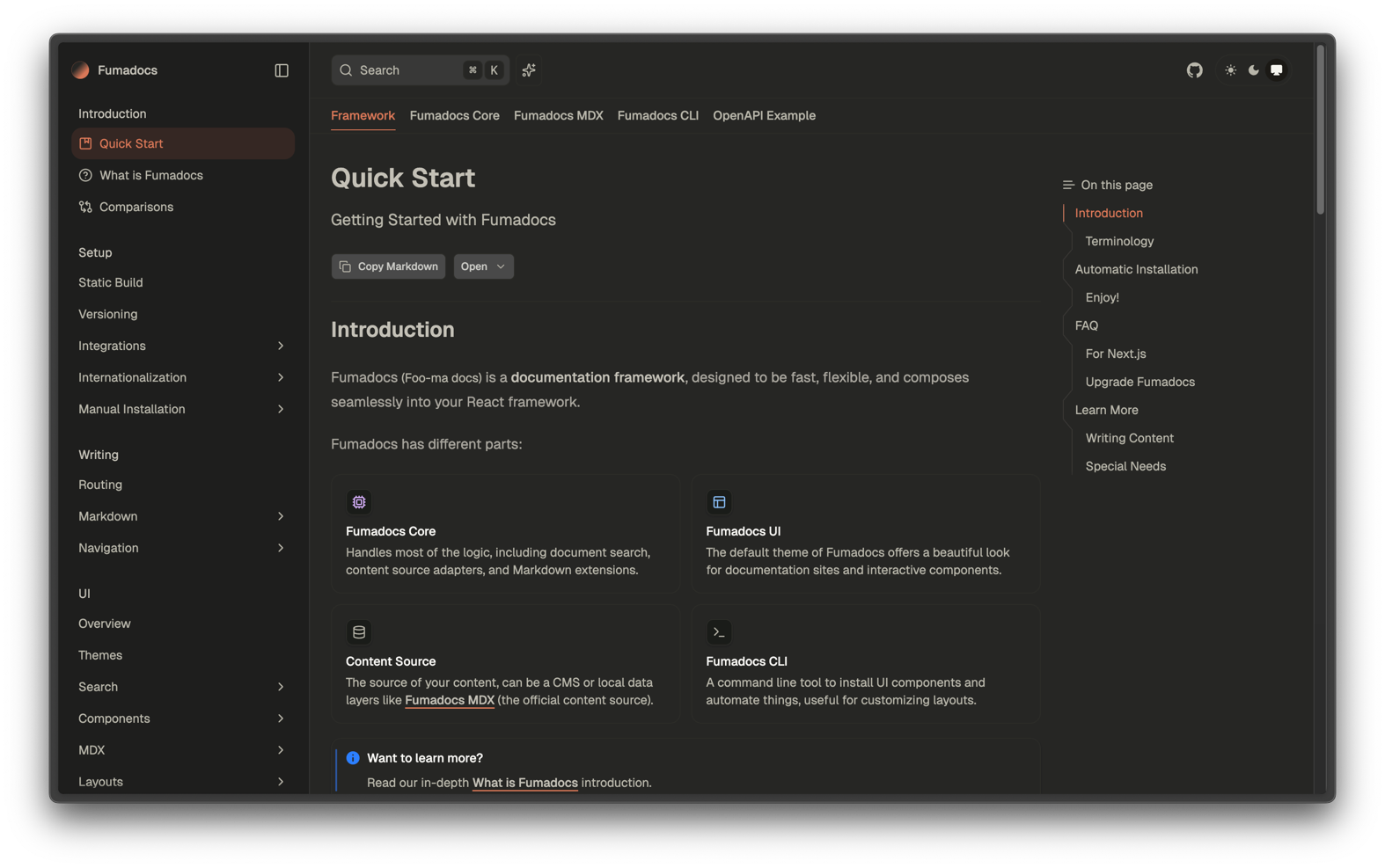Follow the Fumadocs MDX link
This screenshot has height=868, width=1385.
[450, 700]
